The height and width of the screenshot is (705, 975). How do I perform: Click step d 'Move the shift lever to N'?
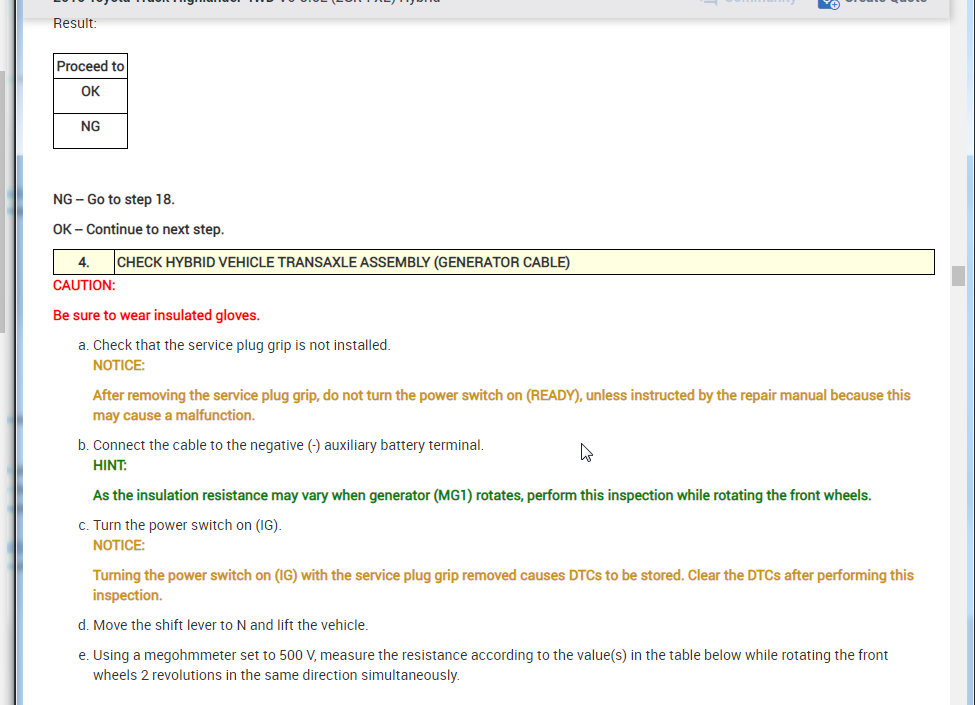231,625
